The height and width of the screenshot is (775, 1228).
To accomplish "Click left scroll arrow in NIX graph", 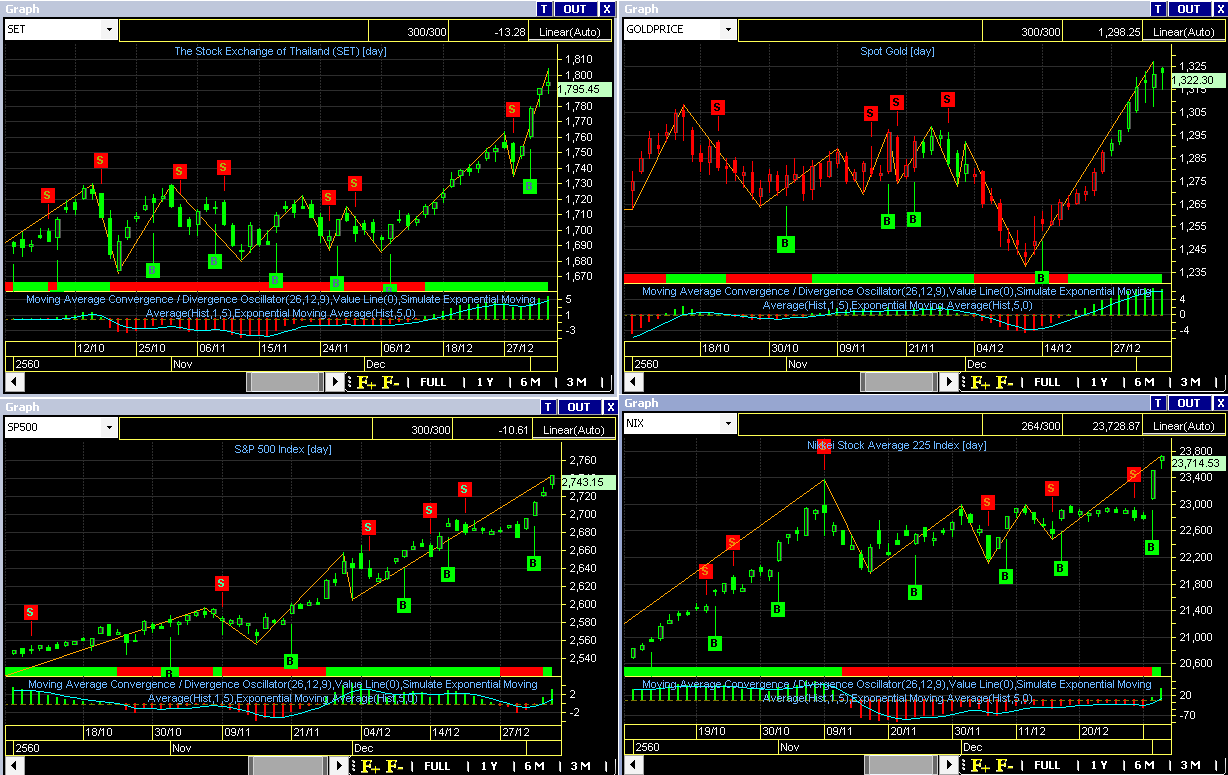I will [x=631, y=766].
